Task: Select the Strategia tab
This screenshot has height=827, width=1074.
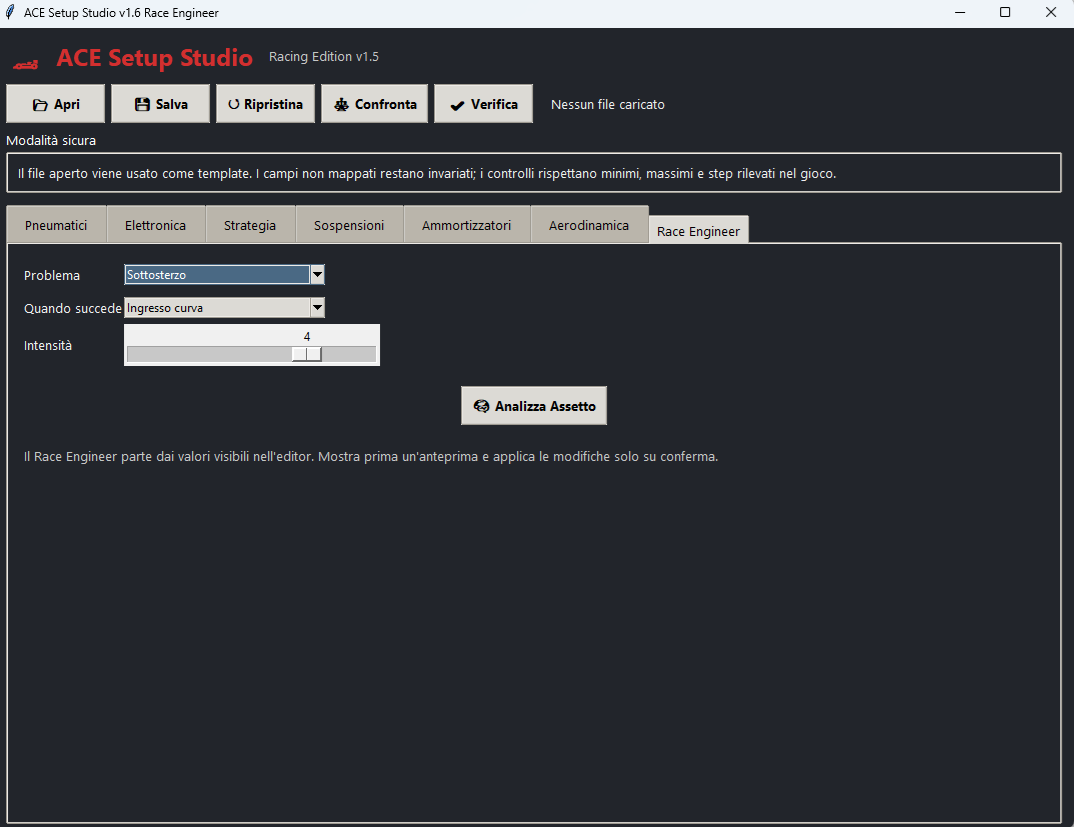Action: 250,225
